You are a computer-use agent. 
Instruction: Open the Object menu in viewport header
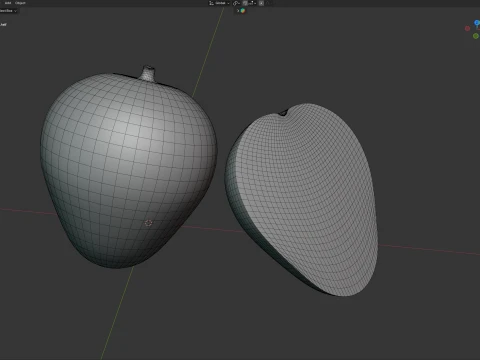(20, 3)
